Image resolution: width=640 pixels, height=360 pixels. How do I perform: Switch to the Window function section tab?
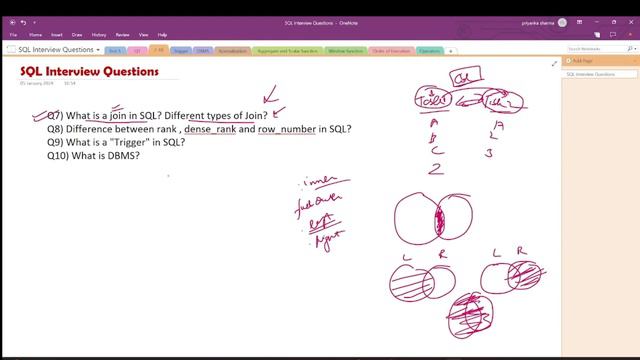coord(346,51)
